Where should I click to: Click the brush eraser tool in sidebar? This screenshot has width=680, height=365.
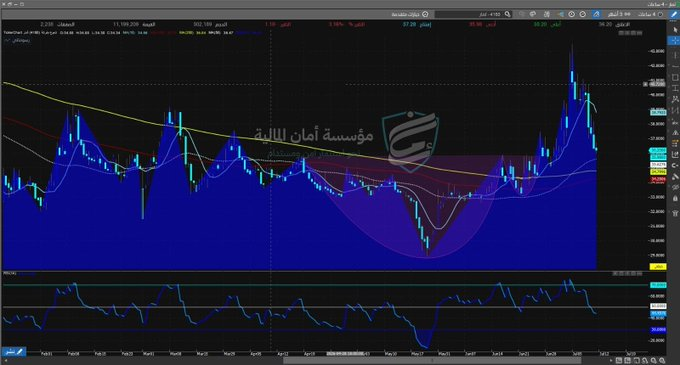click(x=675, y=176)
